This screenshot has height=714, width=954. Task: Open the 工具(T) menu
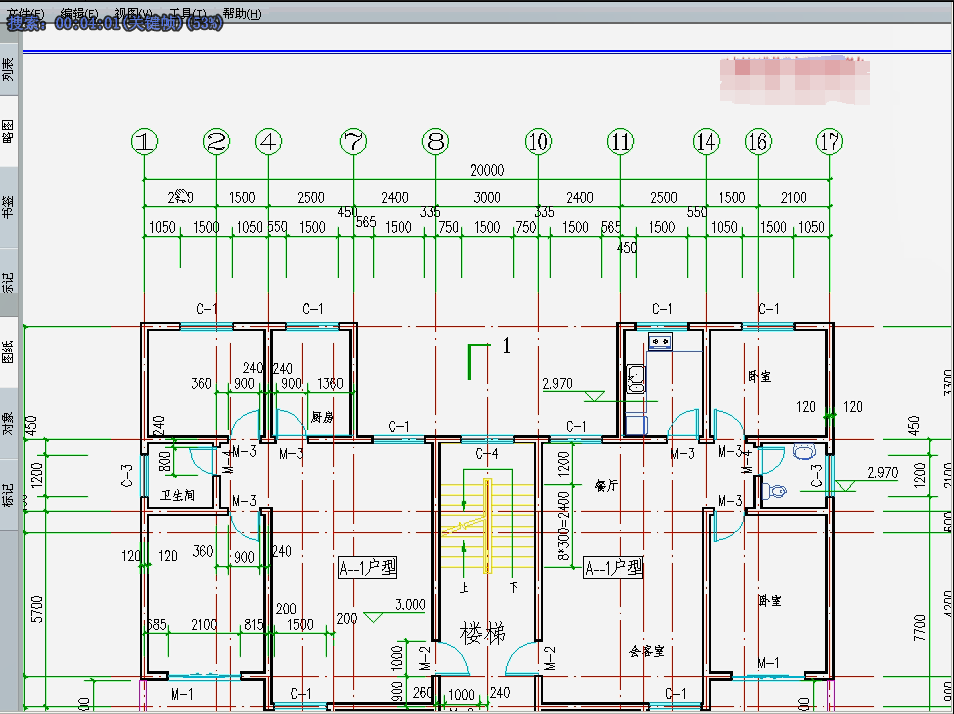[x=187, y=13]
